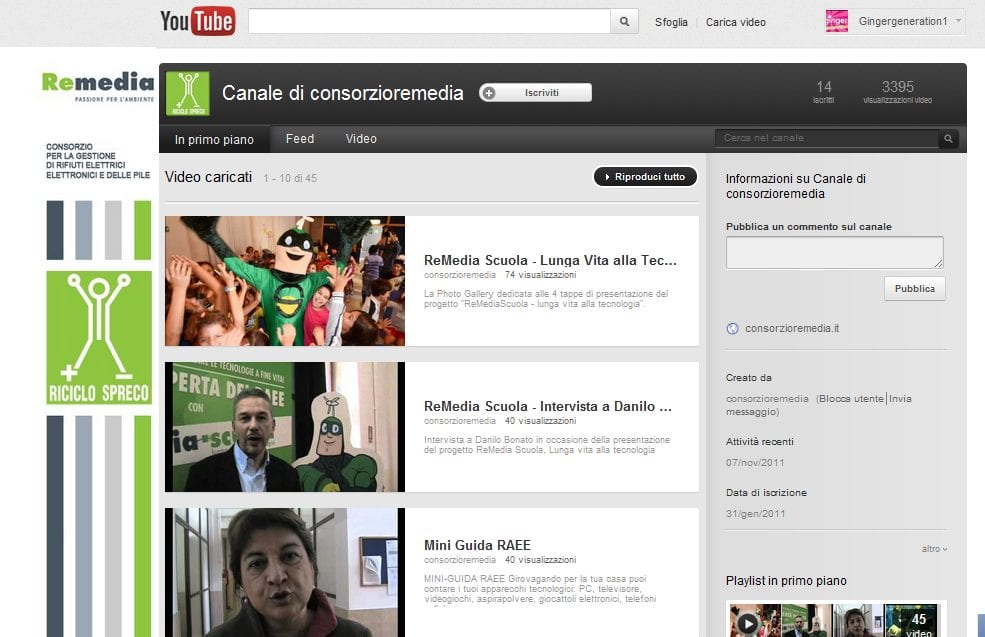Click the magnifier search button in YouTube header
Image resolution: width=985 pixels, height=637 pixels.
[624, 21]
